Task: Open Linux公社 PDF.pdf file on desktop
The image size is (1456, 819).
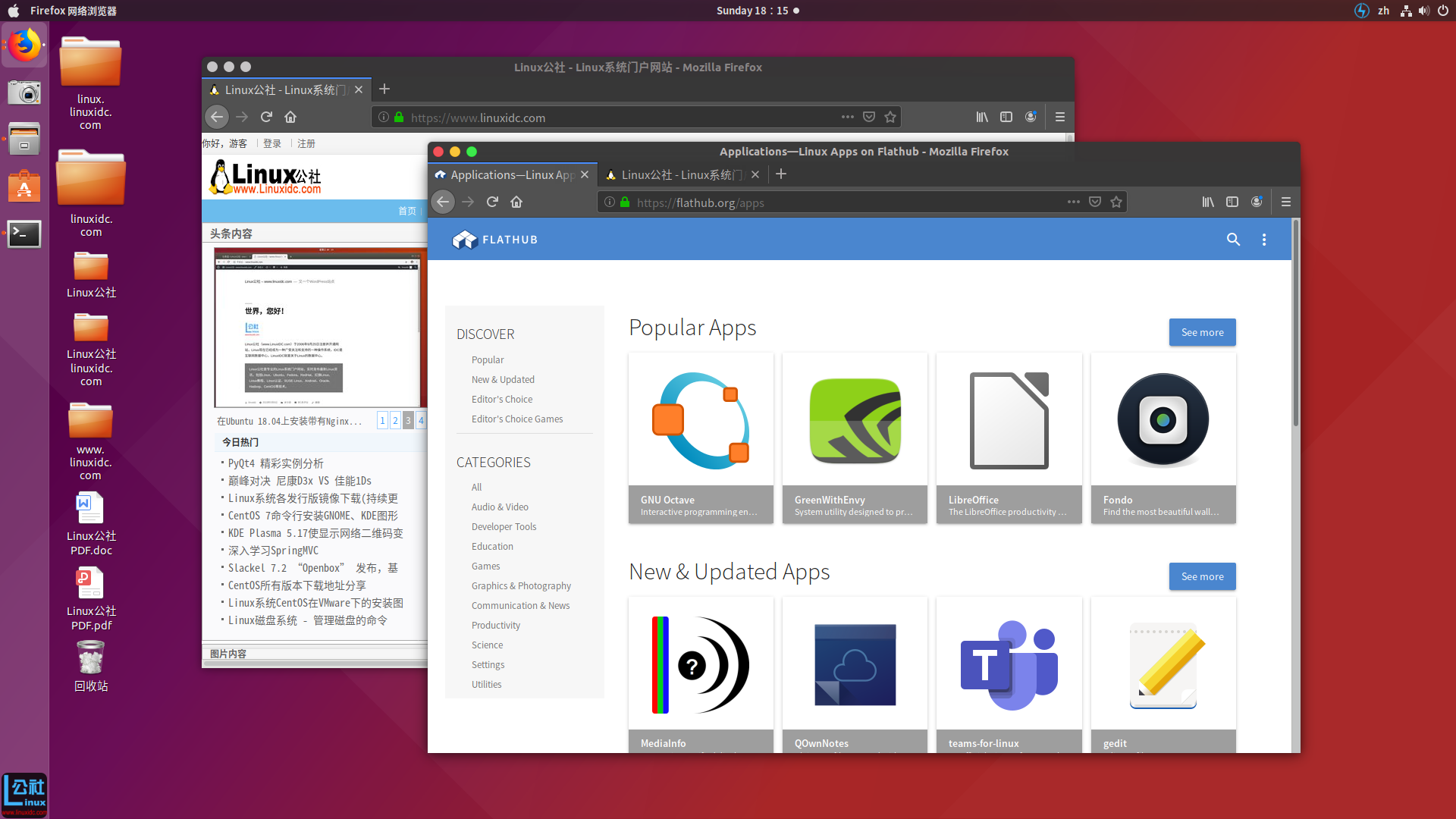Action: (91, 599)
